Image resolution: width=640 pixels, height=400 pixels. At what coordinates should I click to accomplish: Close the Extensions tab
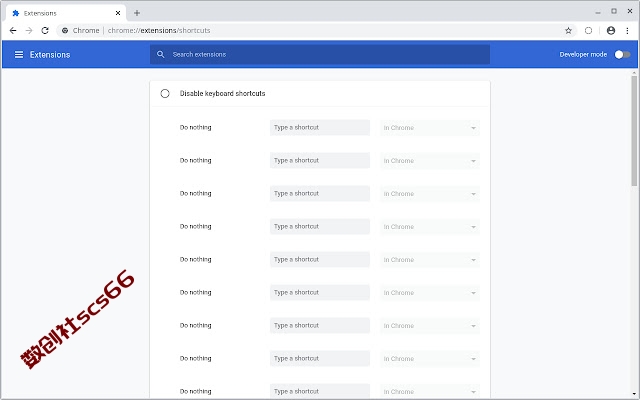pos(118,13)
